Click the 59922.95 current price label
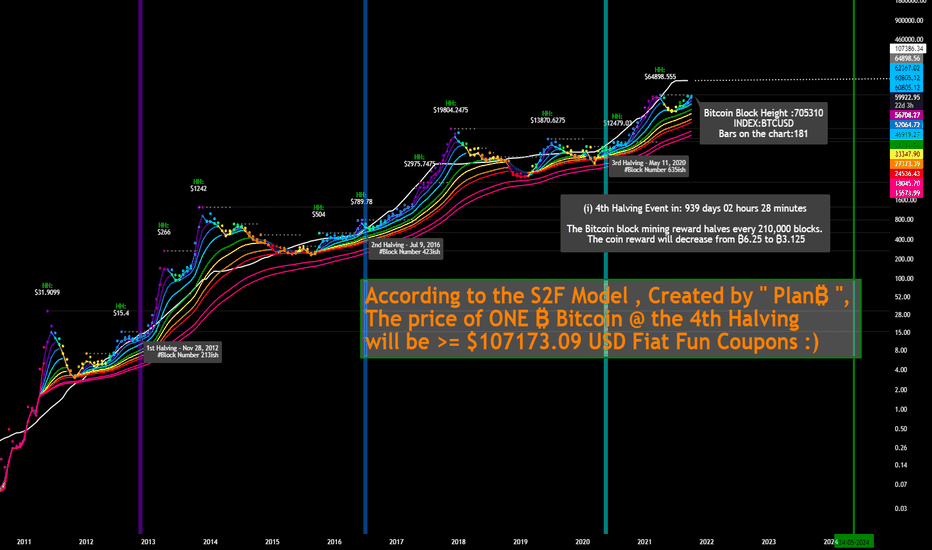This screenshot has height=550, width=932. (907, 97)
